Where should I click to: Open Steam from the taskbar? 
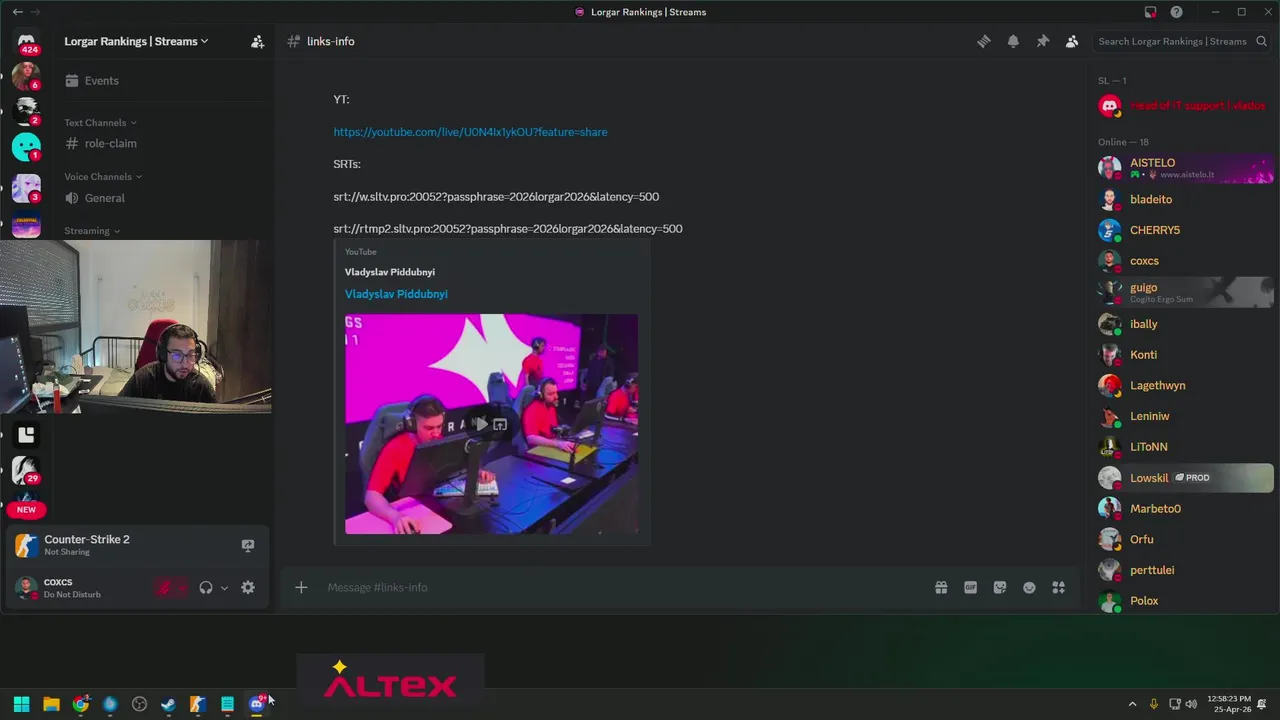point(168,704)
